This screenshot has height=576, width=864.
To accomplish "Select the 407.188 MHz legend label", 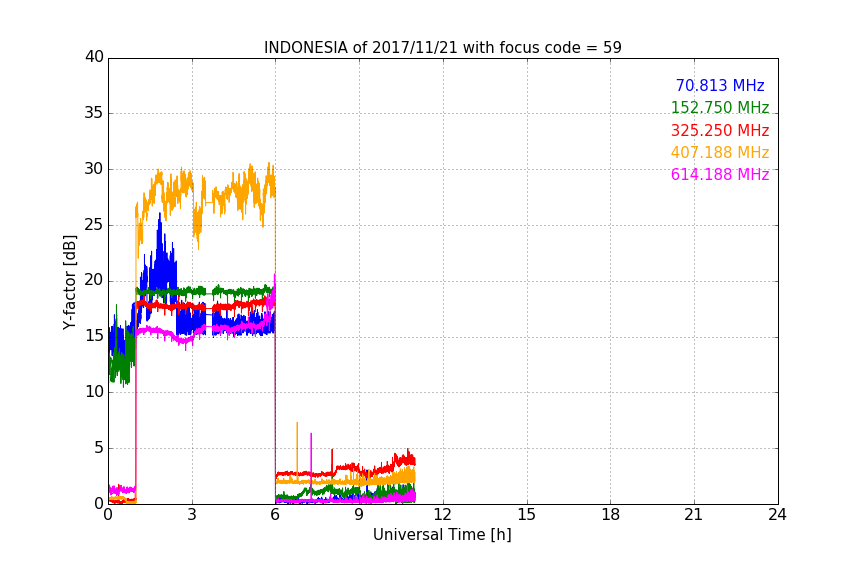I will tap(720, 152).
